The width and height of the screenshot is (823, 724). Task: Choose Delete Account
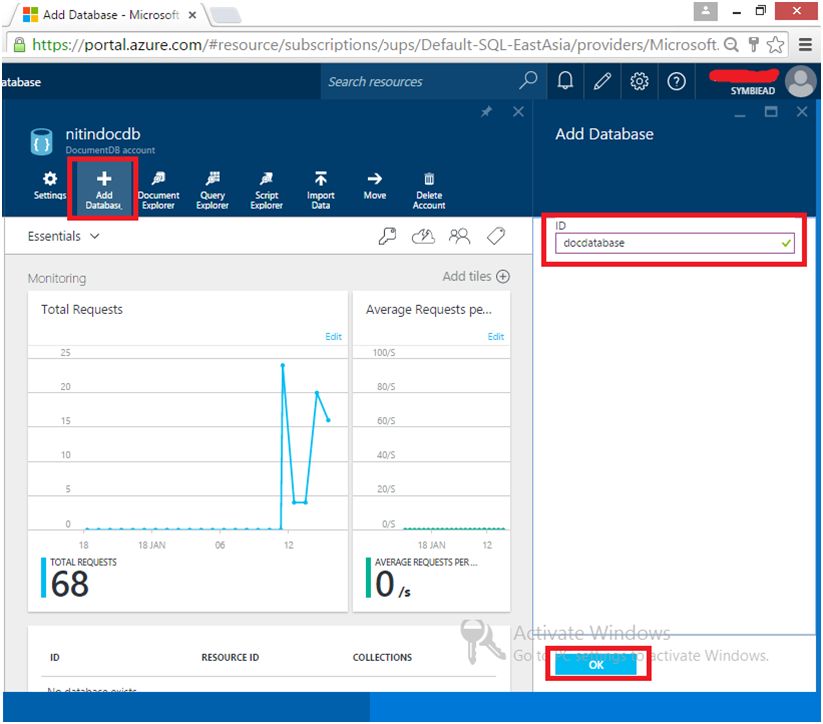point(429,191)
